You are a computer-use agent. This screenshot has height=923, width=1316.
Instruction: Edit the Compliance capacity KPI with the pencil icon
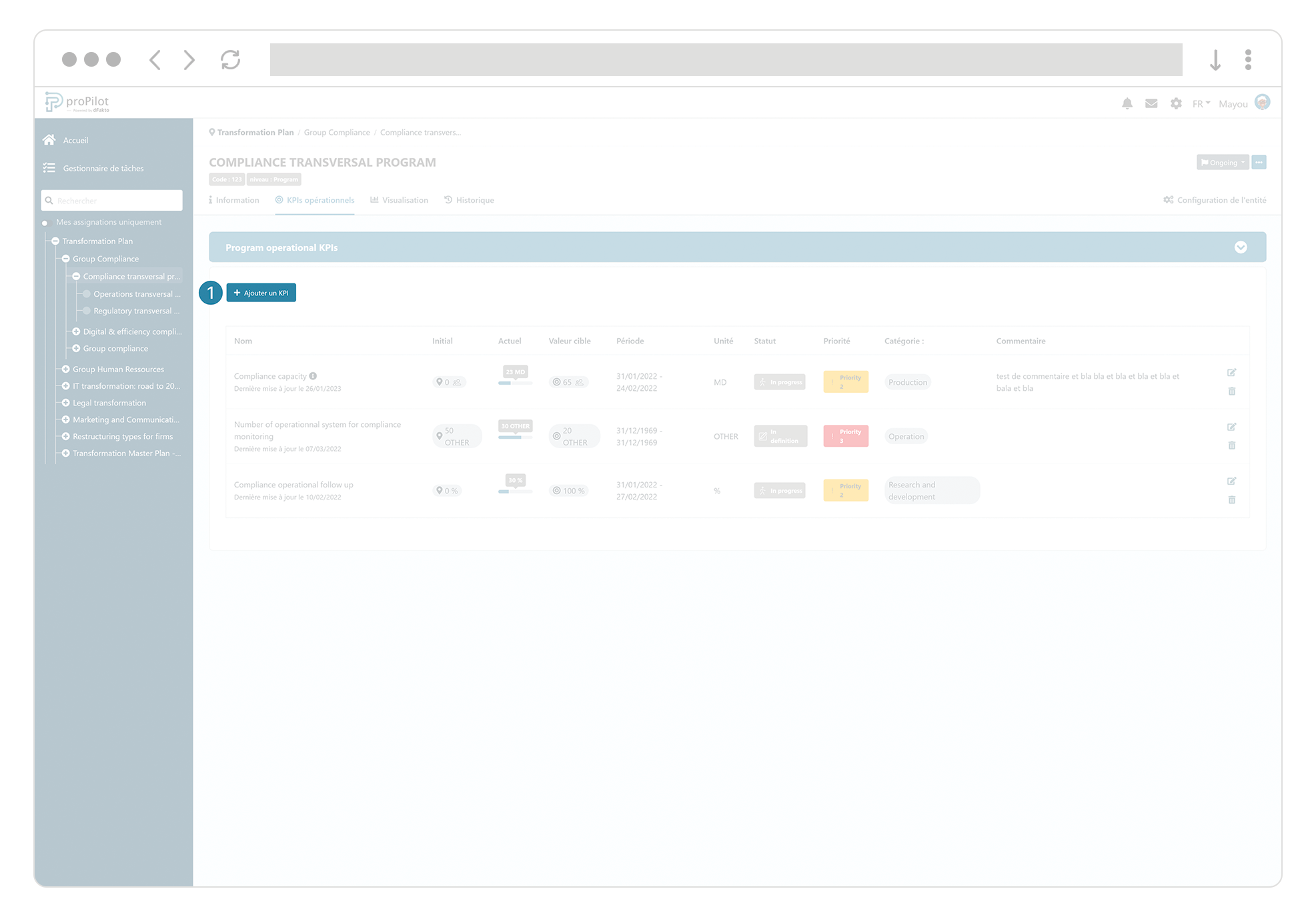tap(1232, 372)
